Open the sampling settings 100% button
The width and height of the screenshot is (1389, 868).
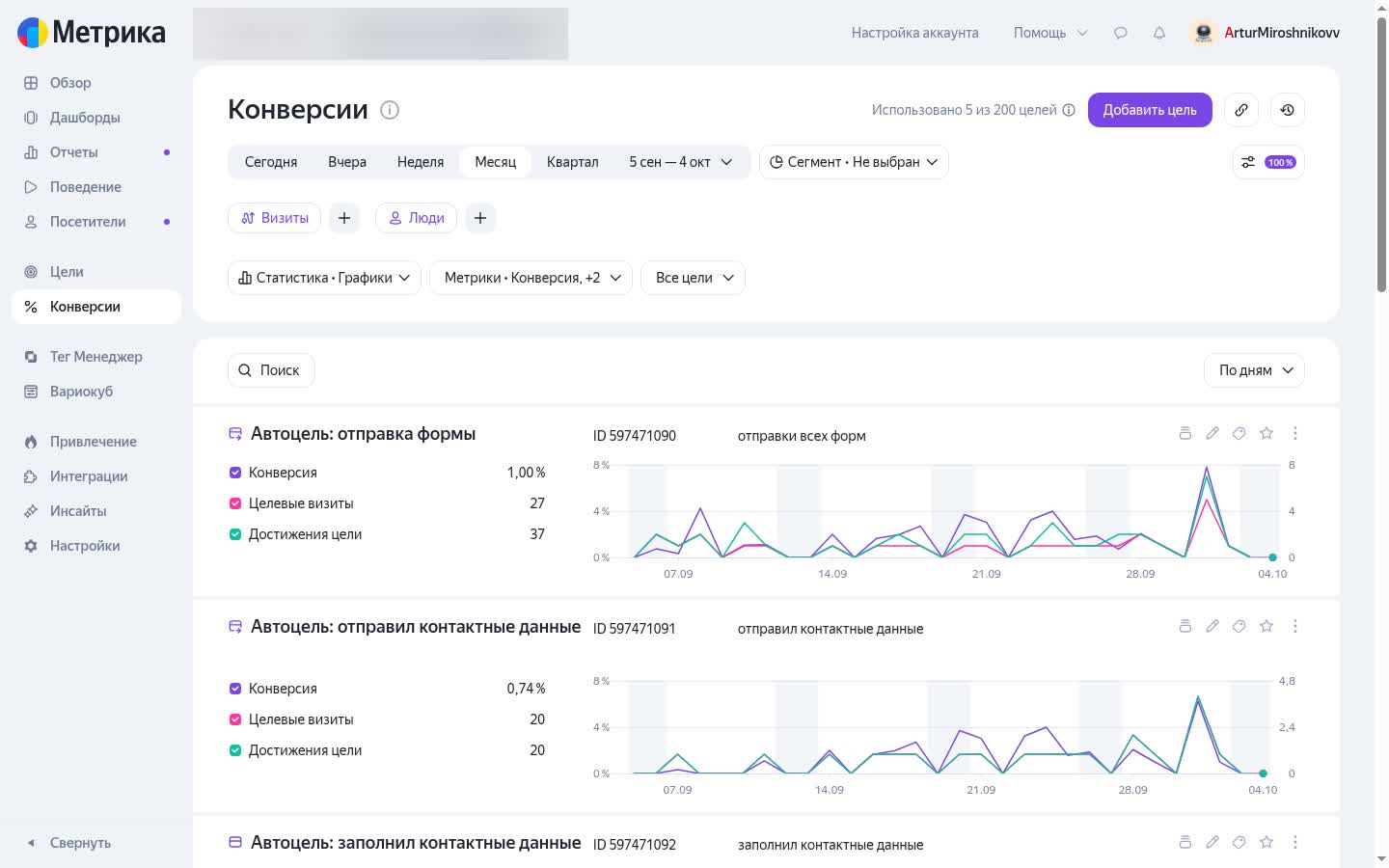[1268, 162]
